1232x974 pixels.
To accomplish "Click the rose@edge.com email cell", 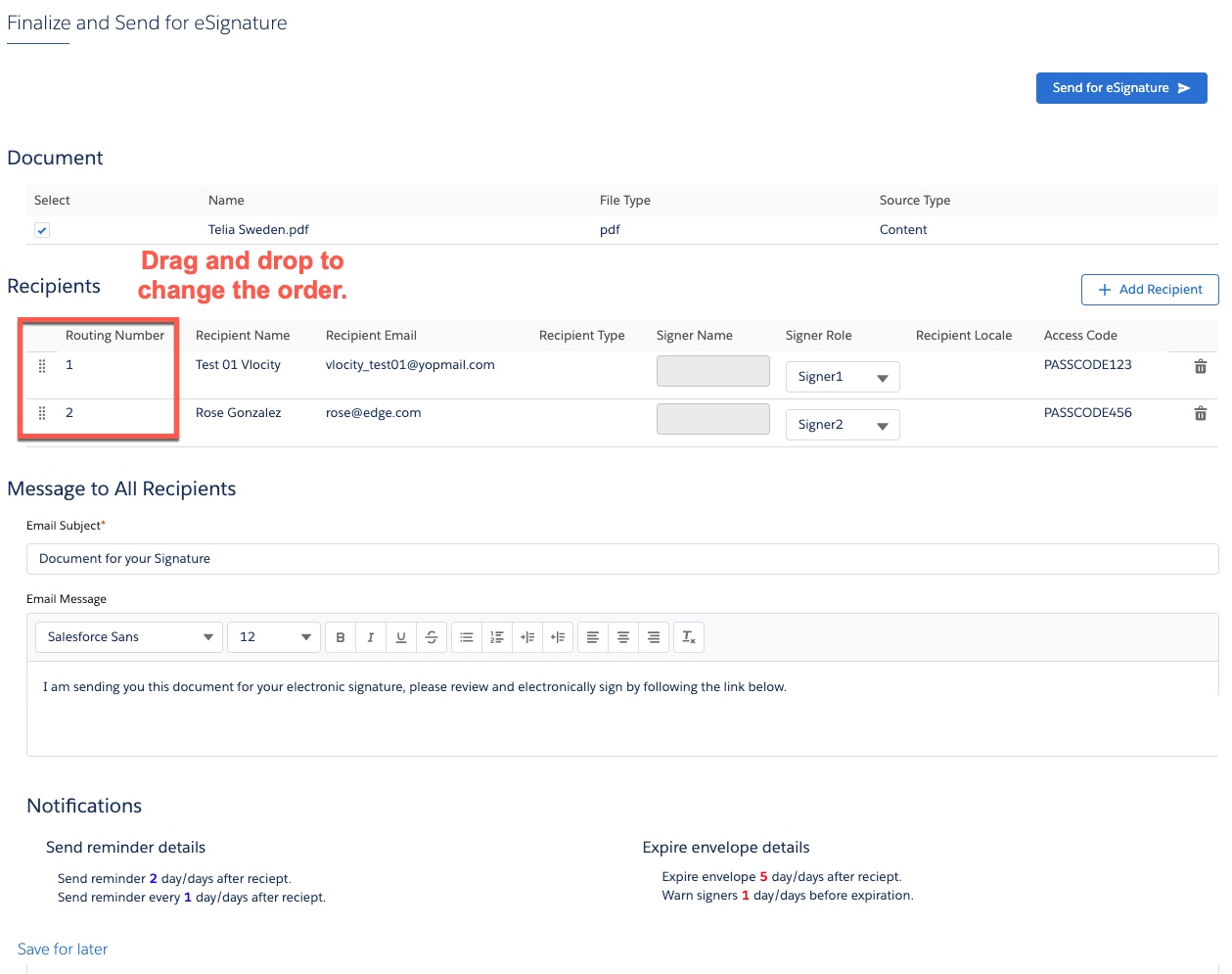I will pyautogui.click(x=373, y=413).
